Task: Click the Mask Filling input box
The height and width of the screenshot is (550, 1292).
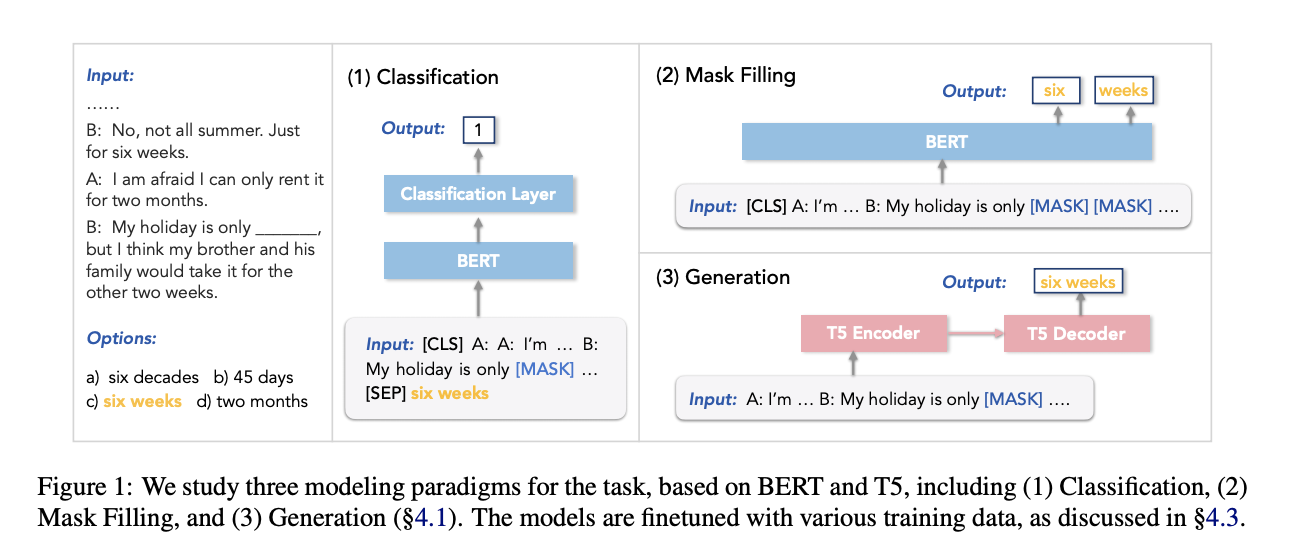Action: [931, 207]
